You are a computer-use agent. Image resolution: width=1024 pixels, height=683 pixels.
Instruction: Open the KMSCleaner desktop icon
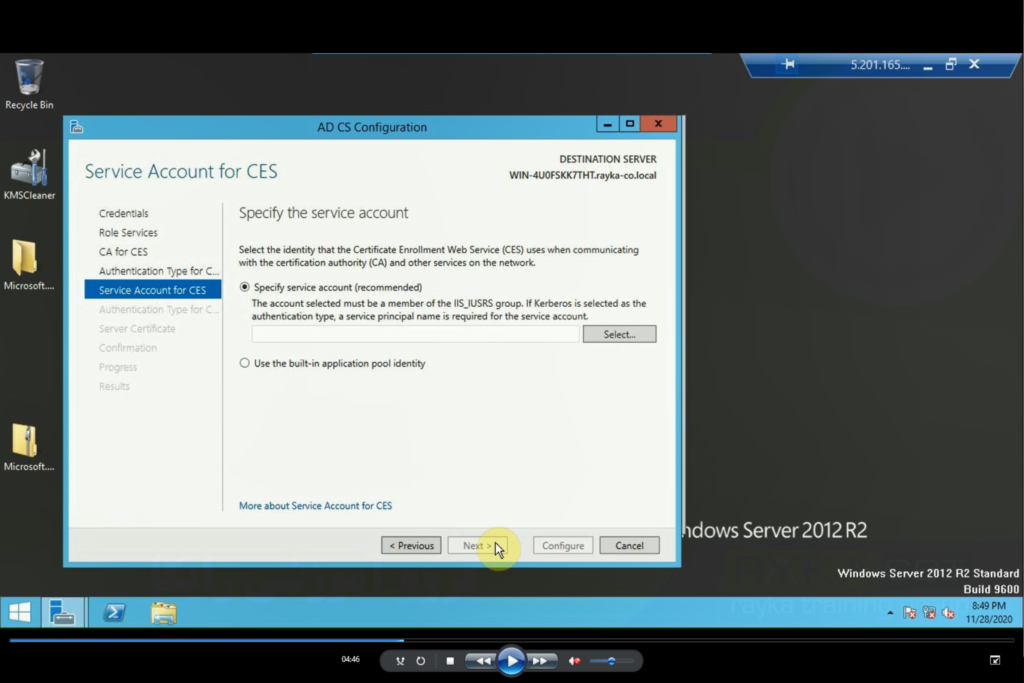coord(29,174)
